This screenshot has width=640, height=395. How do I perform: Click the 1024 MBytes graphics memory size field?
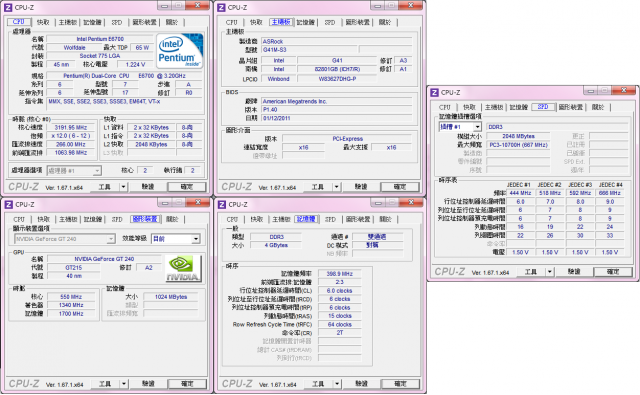pos(171,297)
